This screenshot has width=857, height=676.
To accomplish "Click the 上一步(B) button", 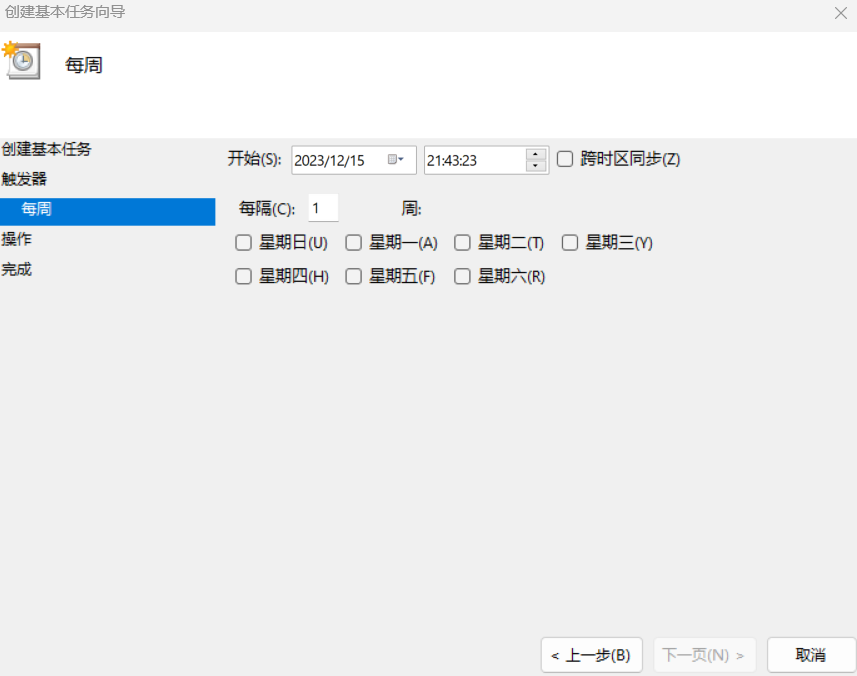I will coord(591,655).
